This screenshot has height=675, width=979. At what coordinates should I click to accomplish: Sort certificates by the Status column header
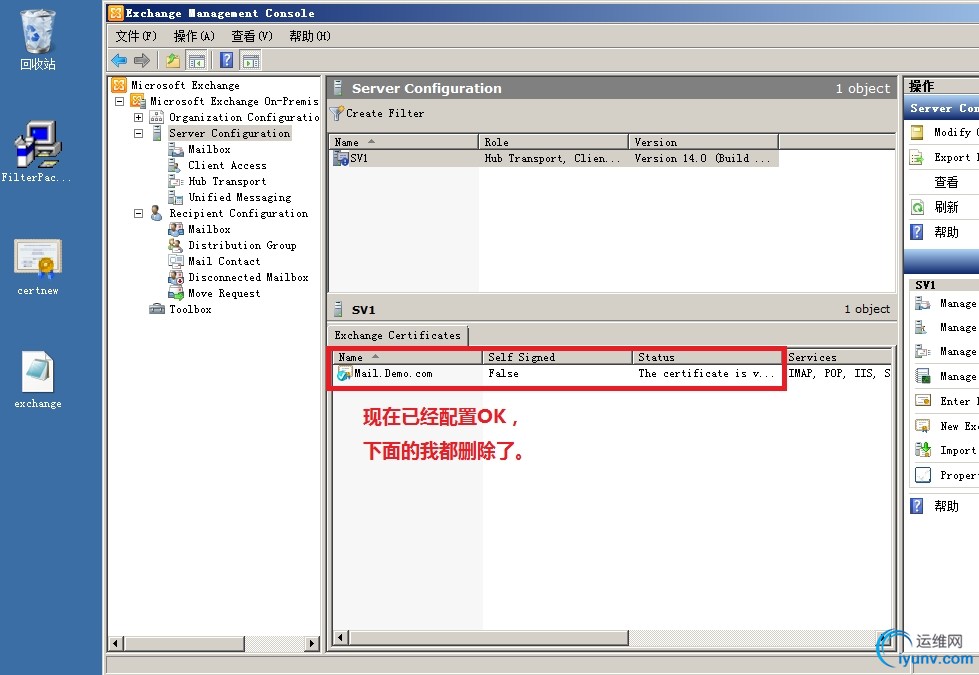pyautogui.click(x=707, y=357)
